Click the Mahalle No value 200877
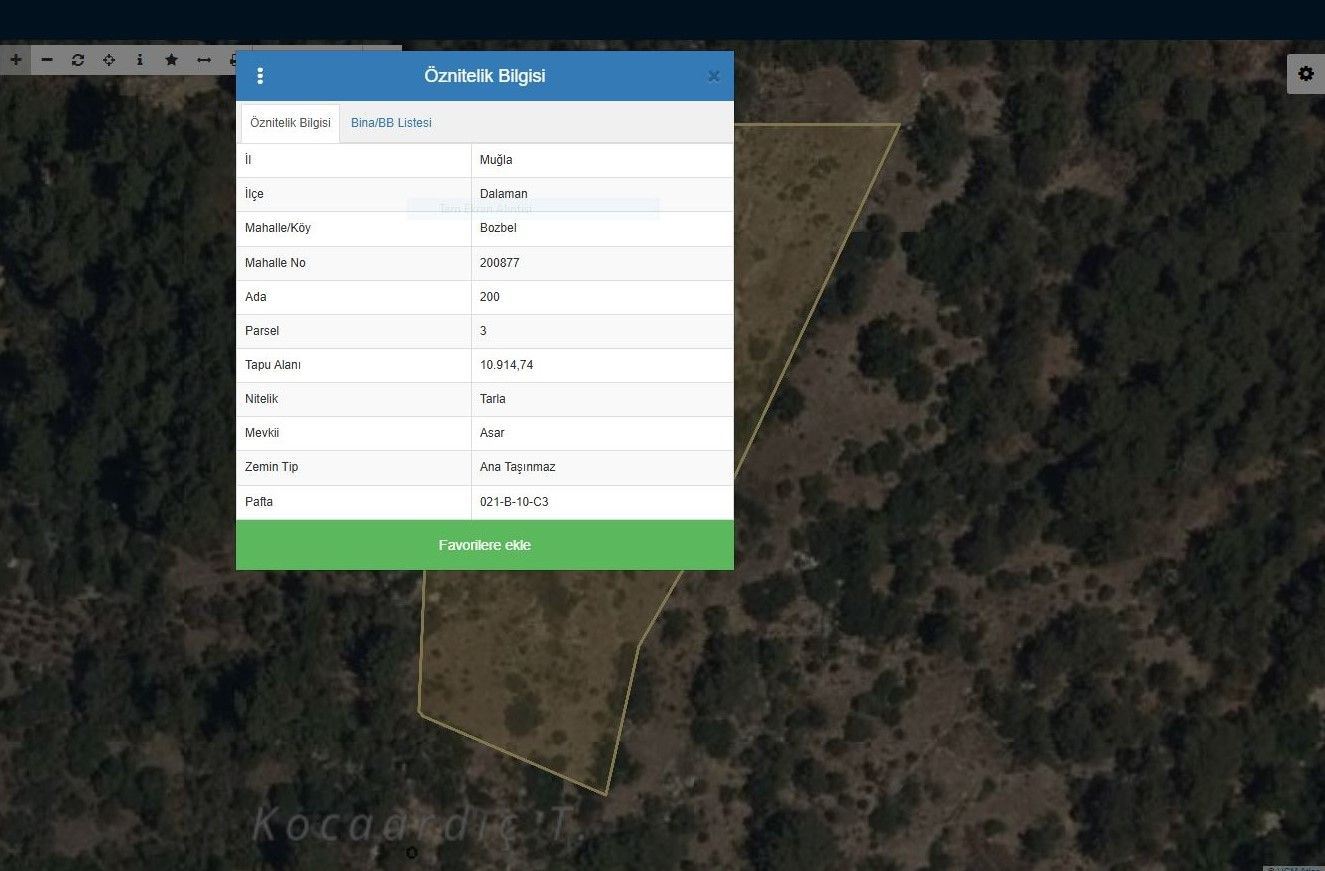Screen dimensions: 1325x871 tap(499, 263)
